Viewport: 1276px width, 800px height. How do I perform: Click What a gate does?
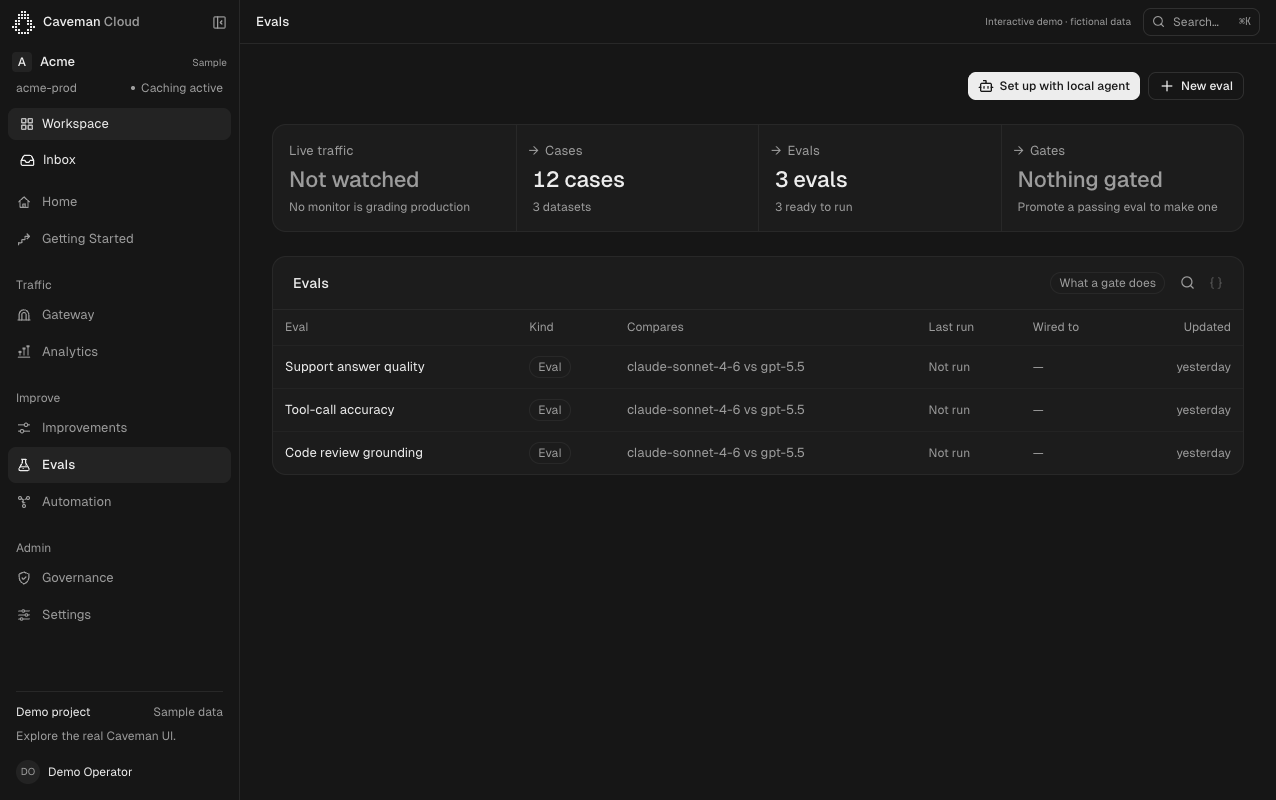1107,283
